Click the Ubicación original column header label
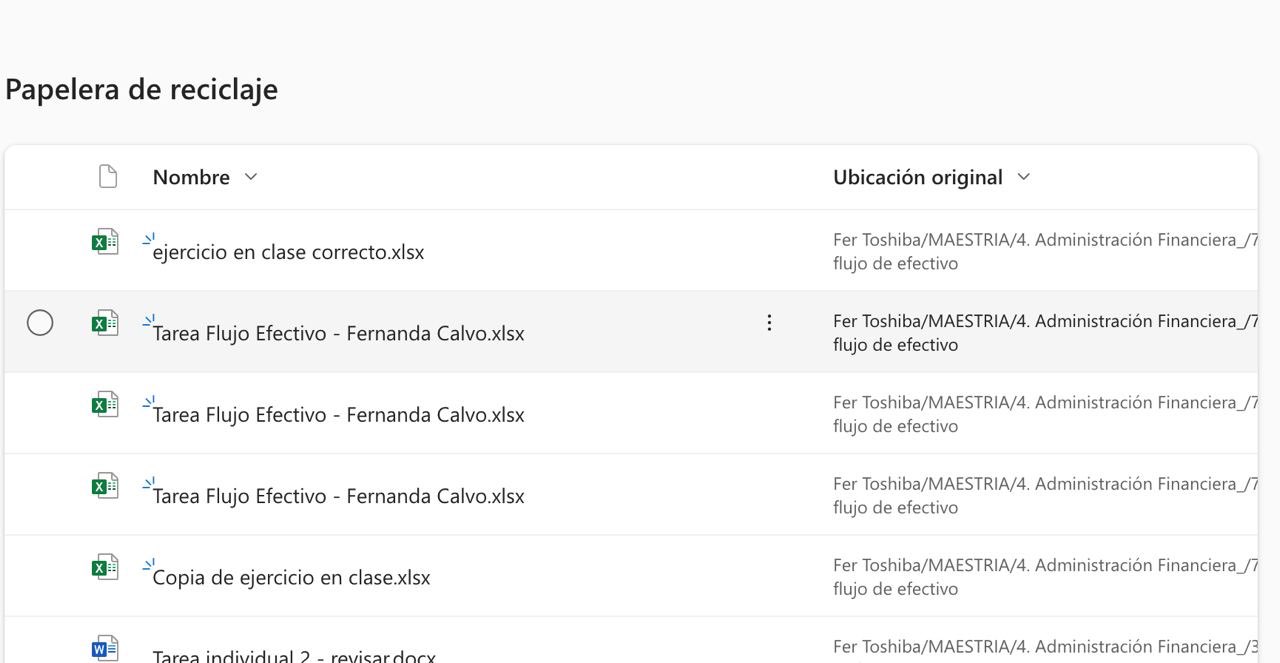Viewport: 1280px width, 663px height. [x=917, y=177]
